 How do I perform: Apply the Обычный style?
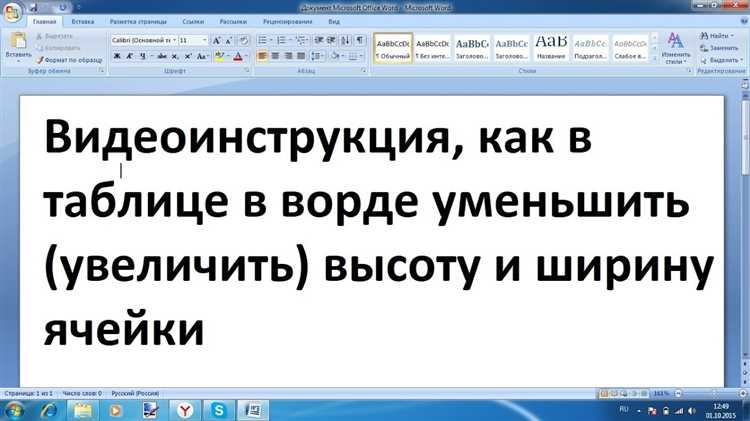393,48
